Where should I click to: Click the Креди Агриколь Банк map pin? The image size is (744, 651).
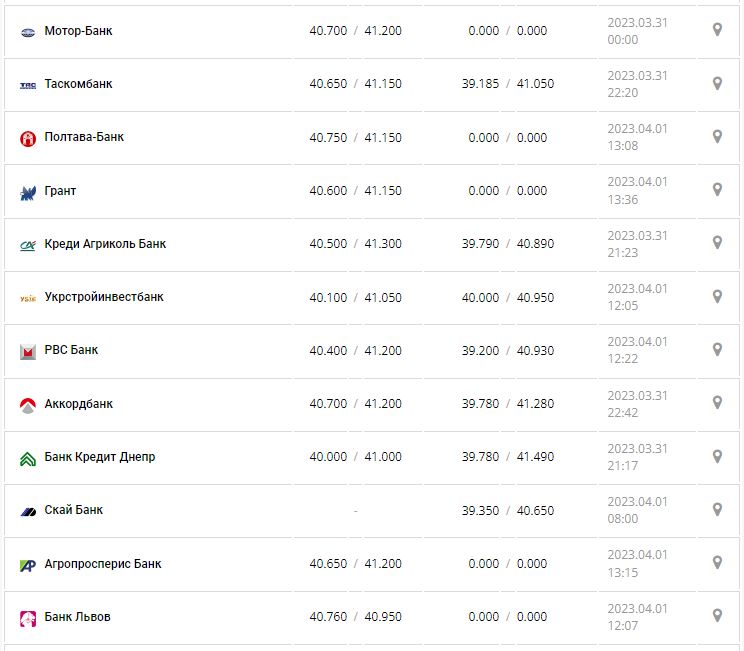[x=717, y=243]
